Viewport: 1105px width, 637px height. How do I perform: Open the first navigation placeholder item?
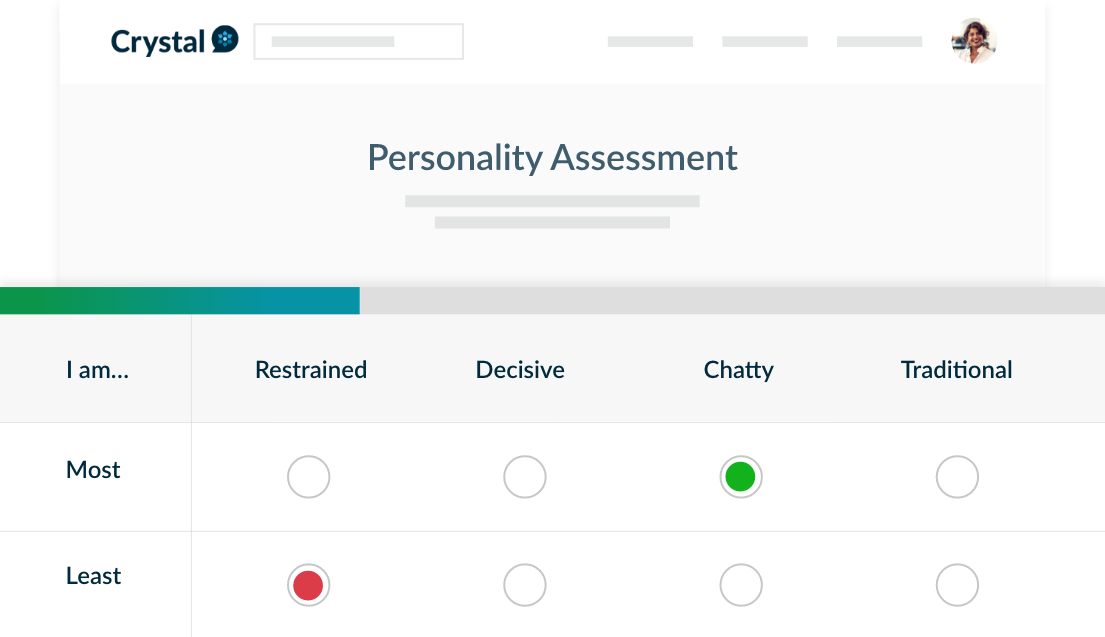(650, 42)
